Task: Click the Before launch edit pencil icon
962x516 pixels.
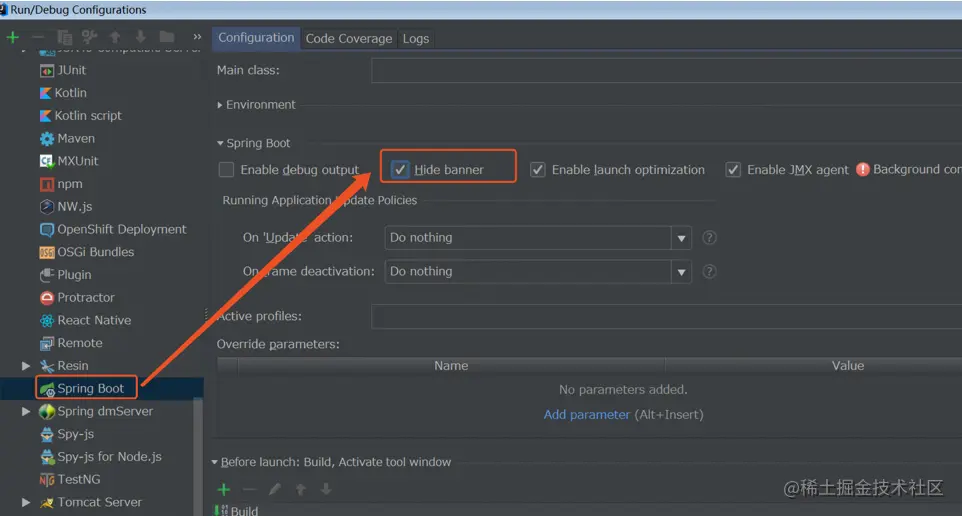Action: pyautogui.click(x=275, y=489)
